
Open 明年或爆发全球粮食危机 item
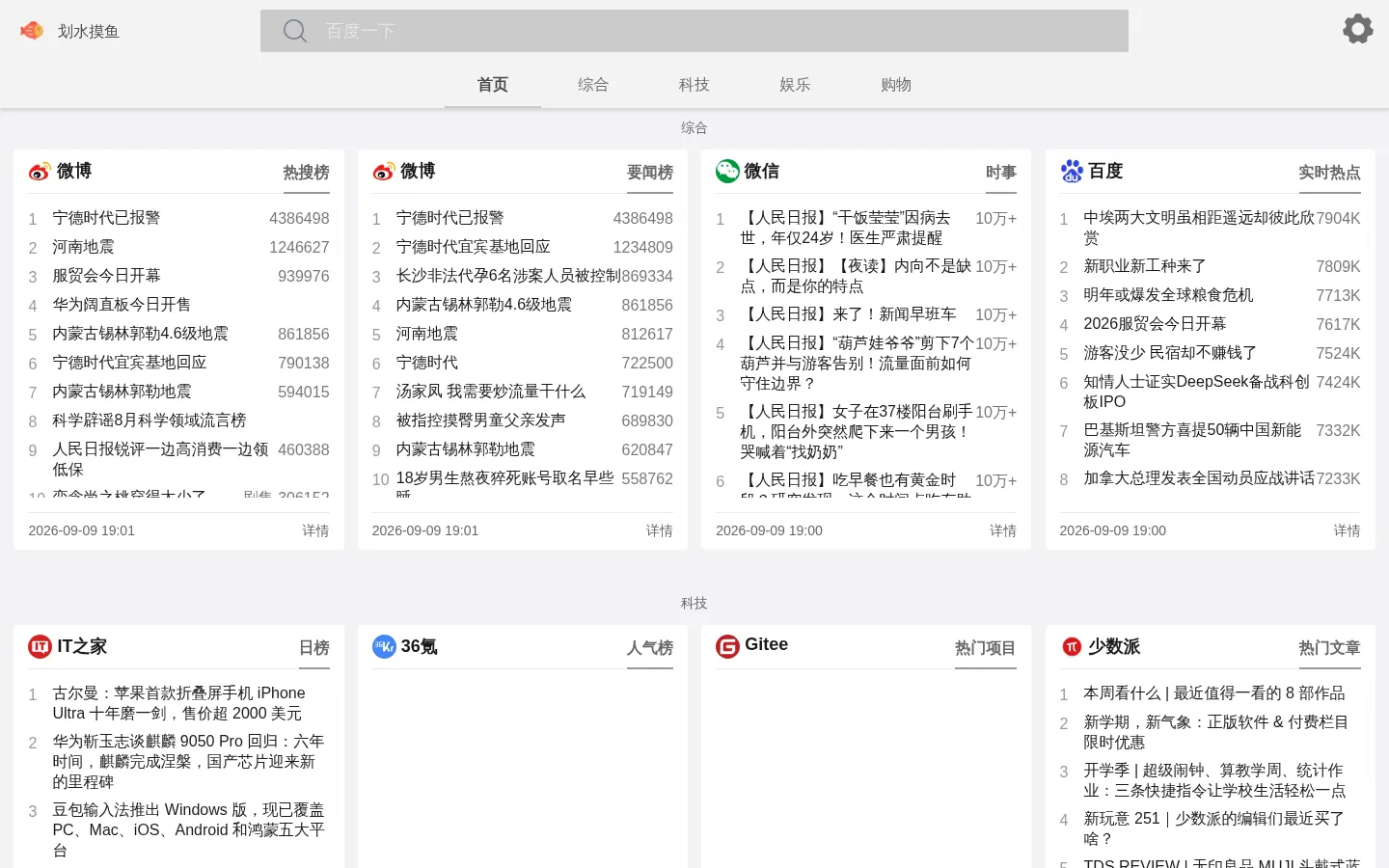pos(1168,295)
